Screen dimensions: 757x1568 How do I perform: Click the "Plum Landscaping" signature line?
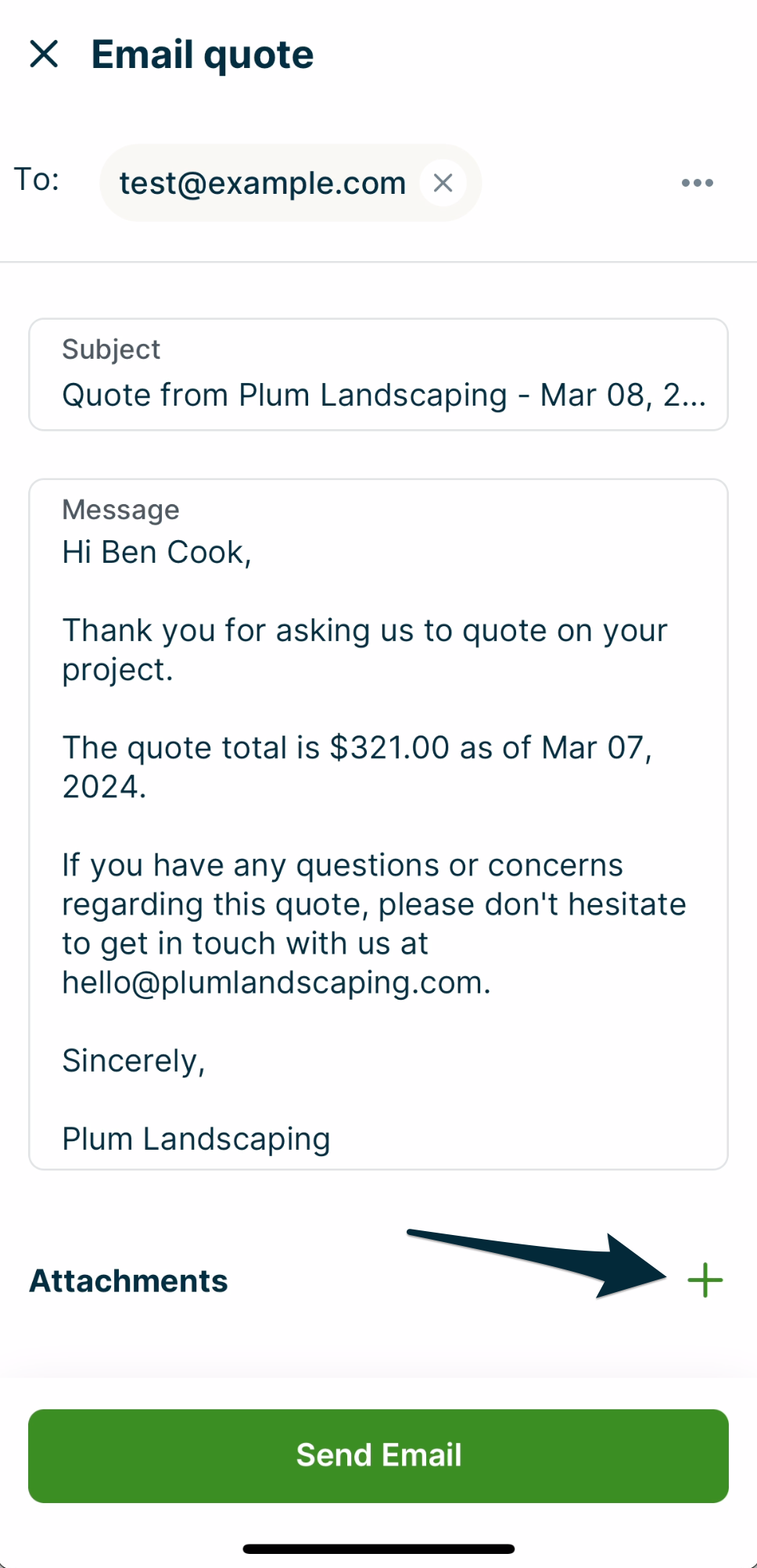[x=196, y=1139]
